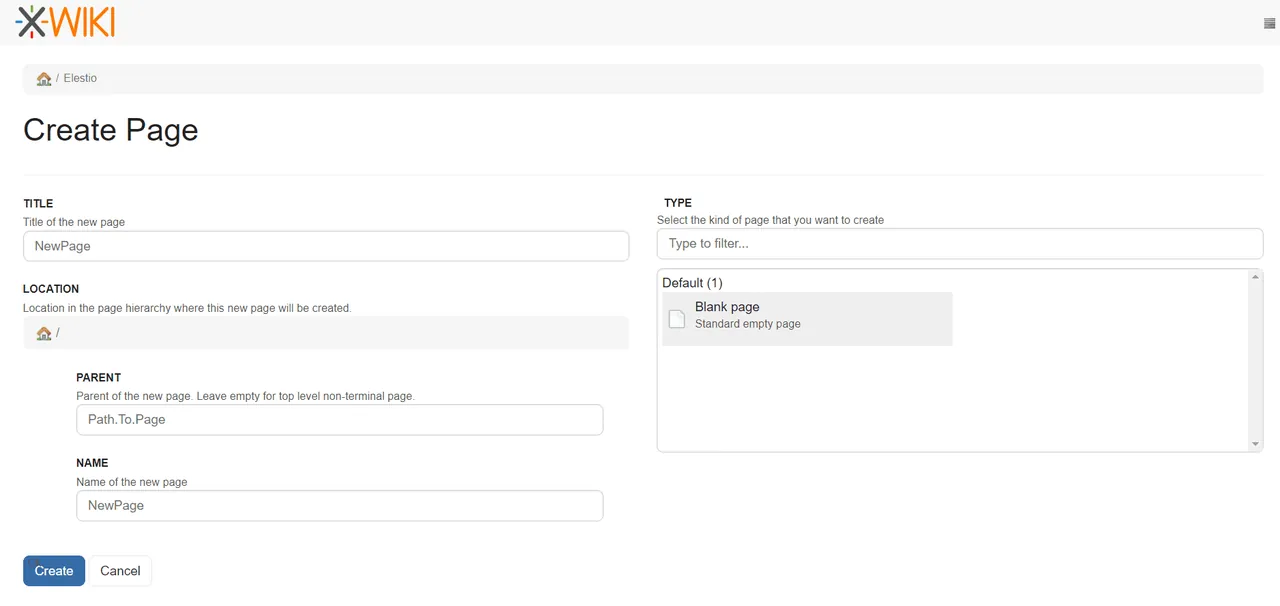Click the LOCATION label
Image resolution: width=1280 pixels, height=606 pixels.
pyautogui.click(x=51, y=289)
